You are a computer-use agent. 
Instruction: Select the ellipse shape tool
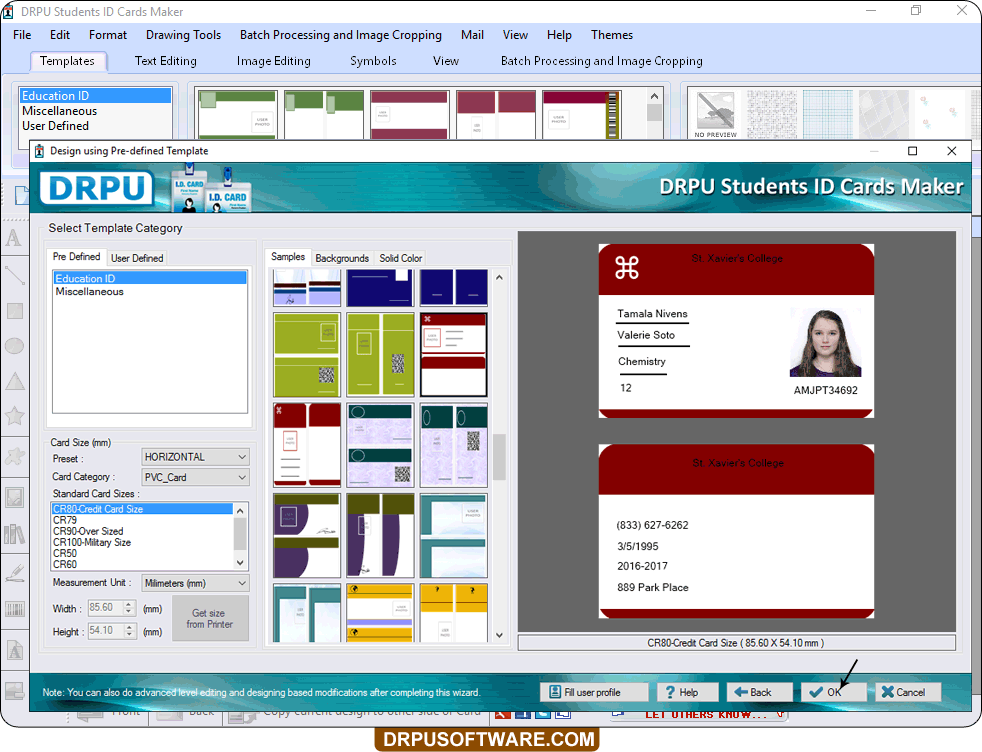pos(14,346)
